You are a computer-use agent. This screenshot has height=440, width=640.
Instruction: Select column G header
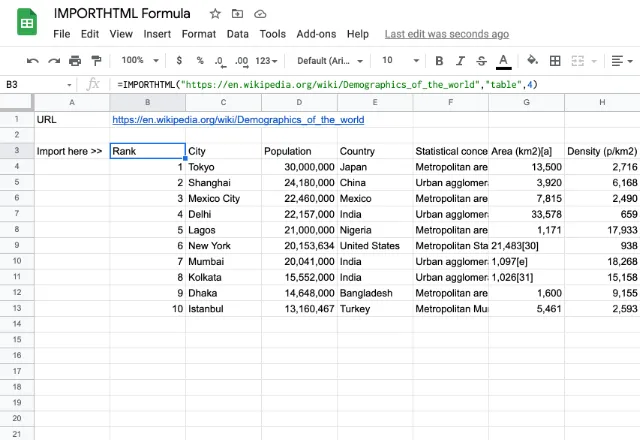(x=527, y=102)
